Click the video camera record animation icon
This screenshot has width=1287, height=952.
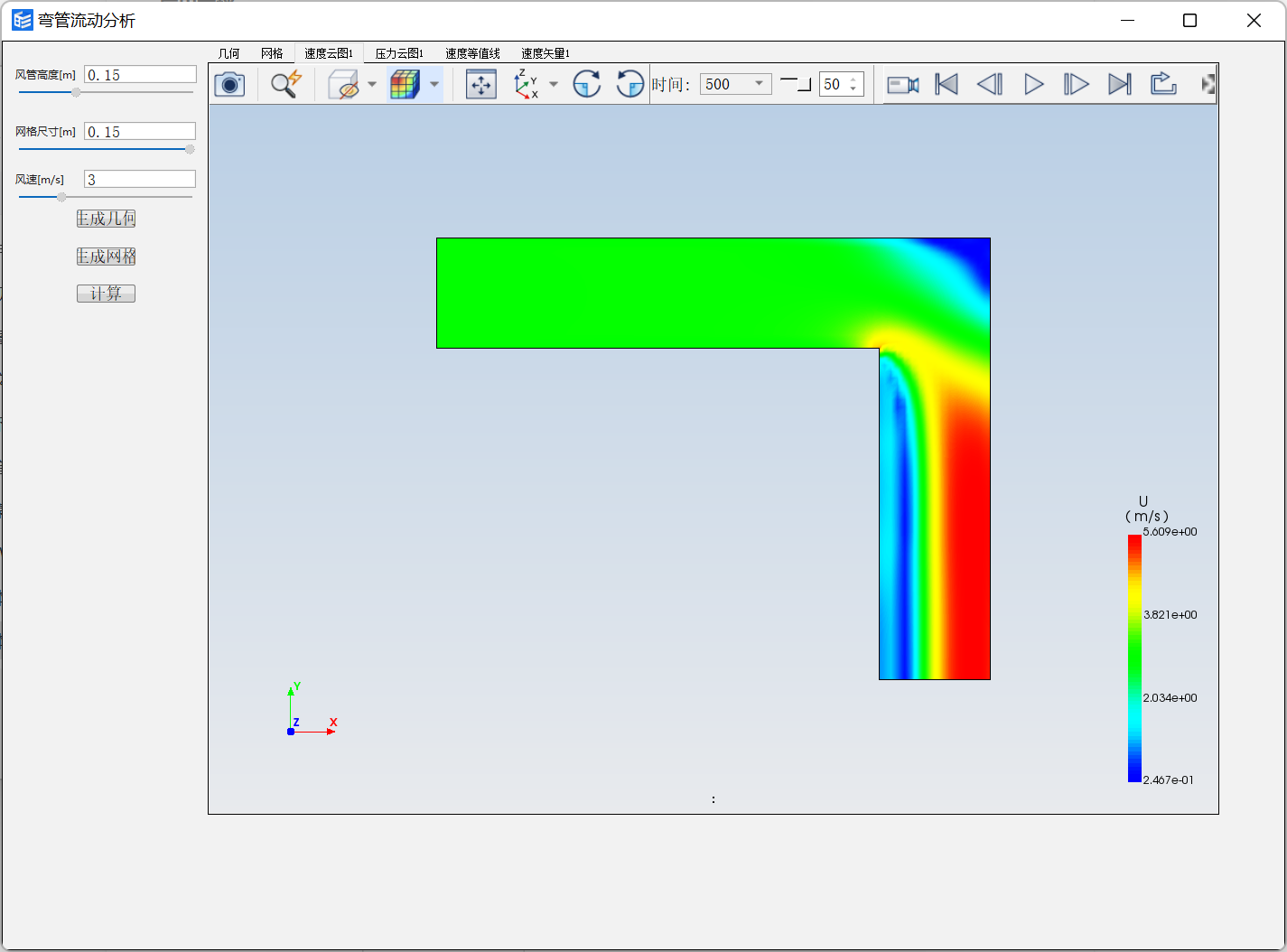click(902, 85)
